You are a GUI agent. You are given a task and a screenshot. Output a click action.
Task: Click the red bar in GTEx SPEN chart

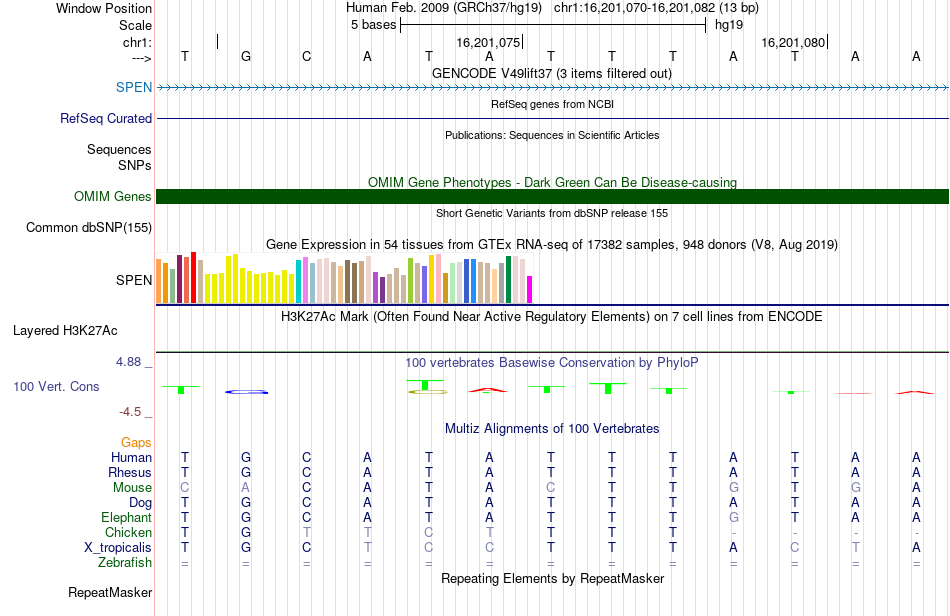(x=193, y=277)
